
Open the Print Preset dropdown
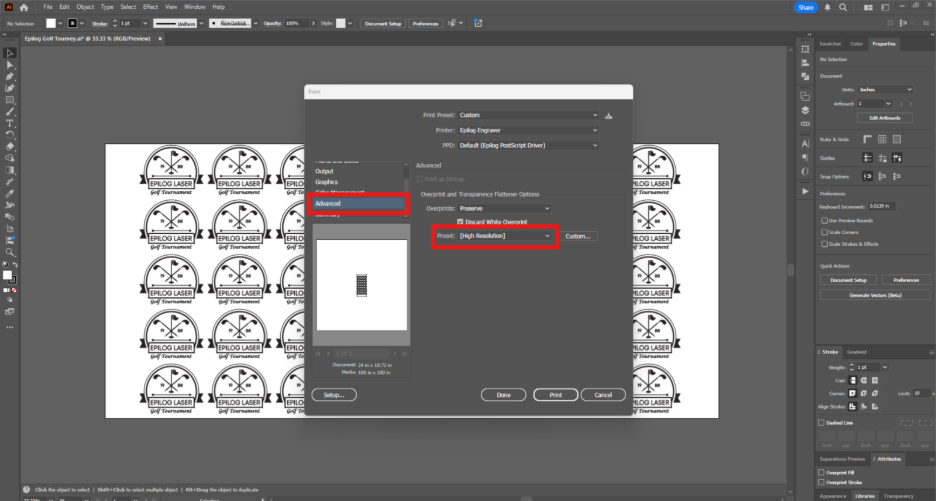528,115
